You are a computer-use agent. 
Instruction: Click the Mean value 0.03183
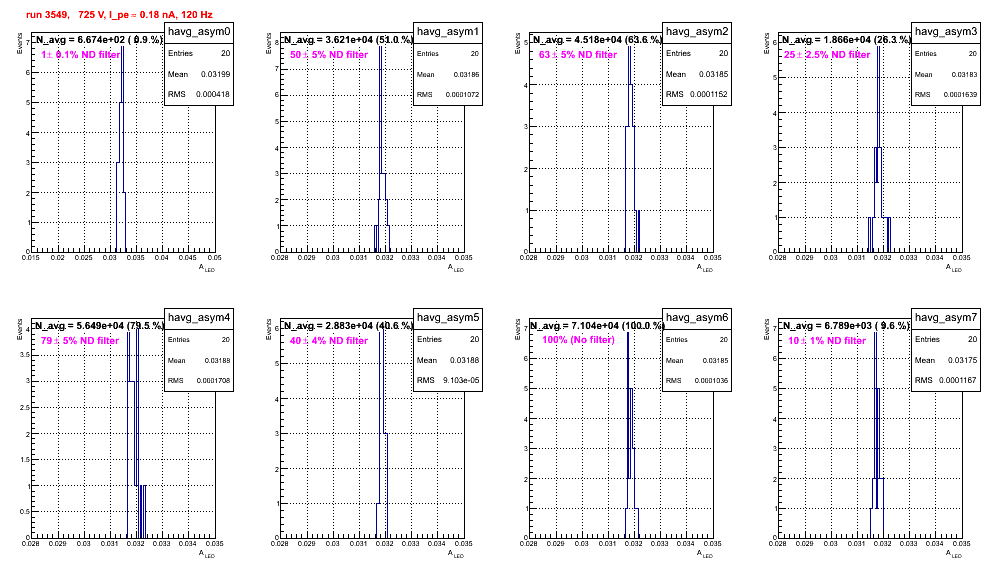(x=964, y=74)
